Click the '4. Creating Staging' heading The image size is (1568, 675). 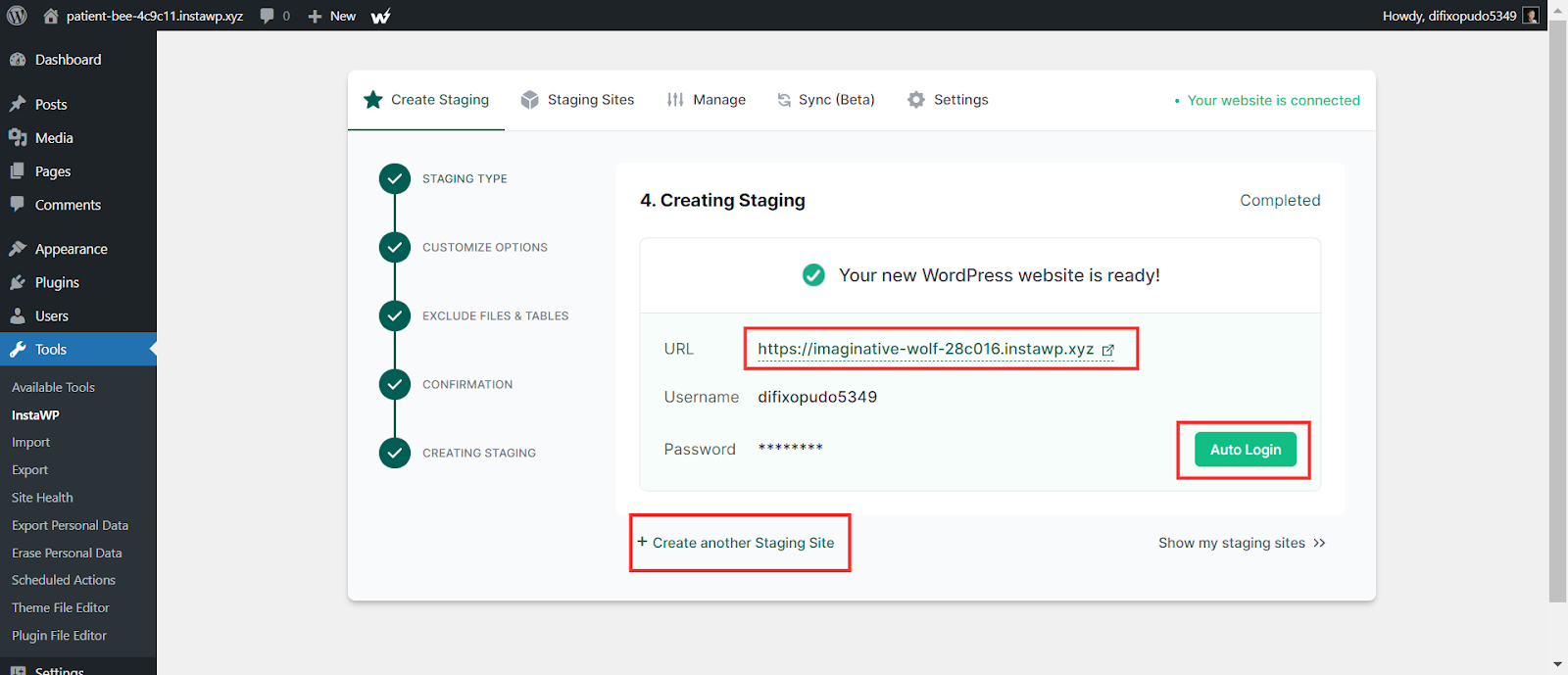[x=722, y=200]
